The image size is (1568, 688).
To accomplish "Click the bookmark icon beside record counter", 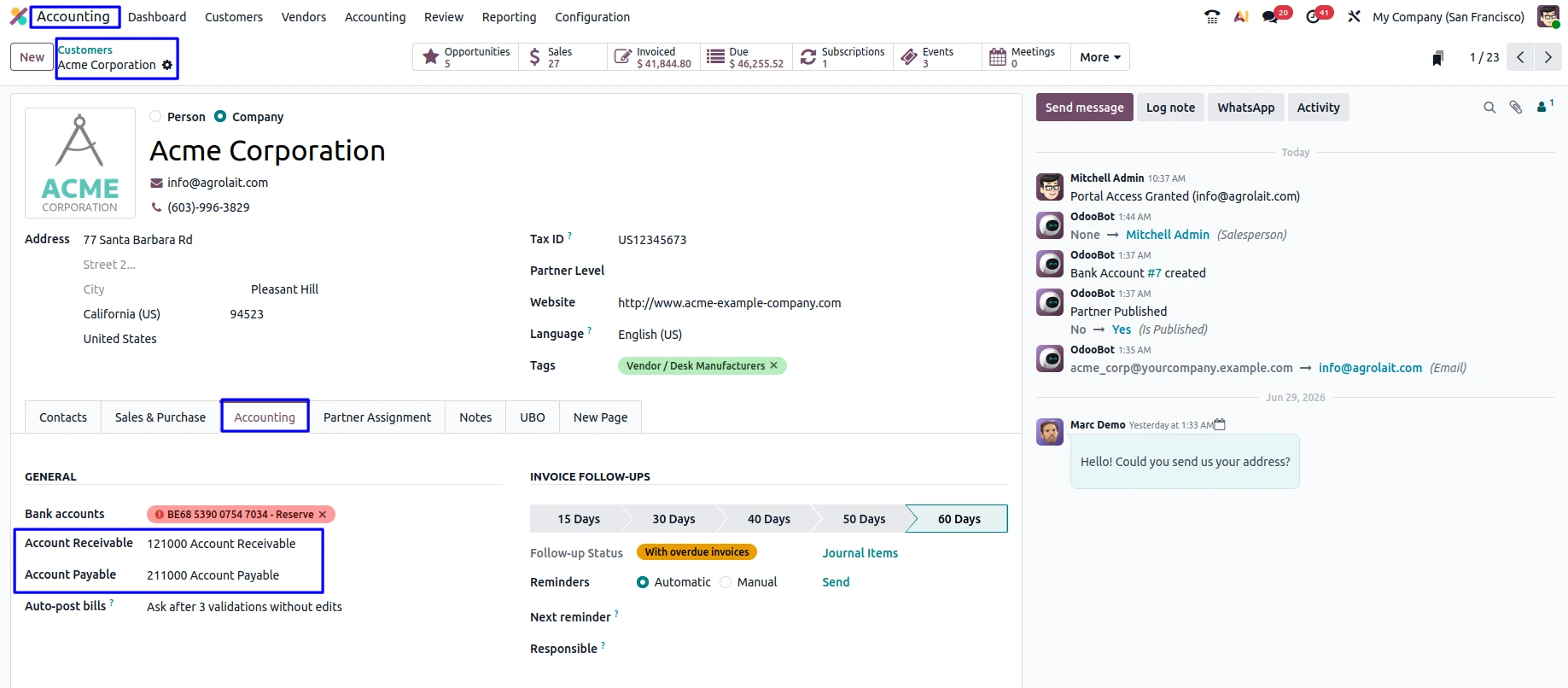I will click(x=1438, y=57).
